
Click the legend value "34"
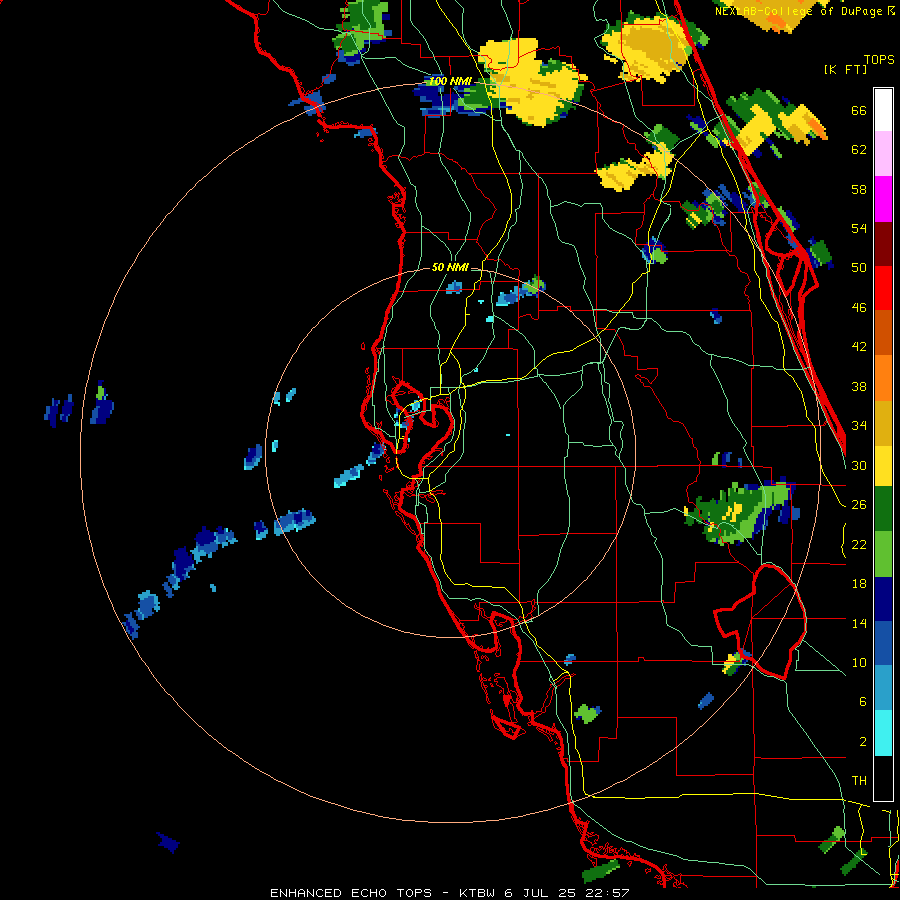(x=859, y=425)
